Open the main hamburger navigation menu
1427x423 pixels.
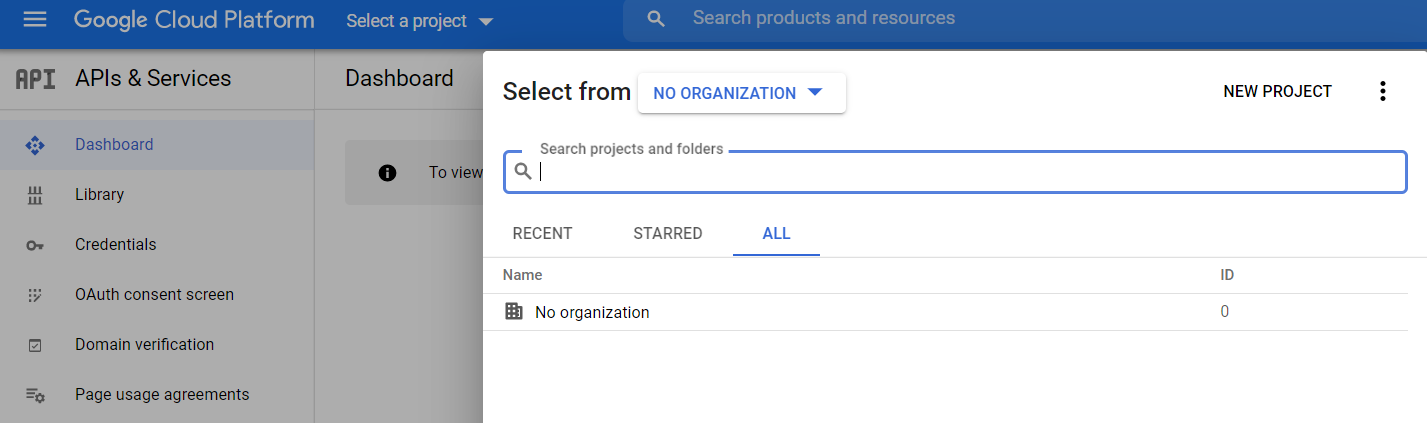(x=35, y=20)
